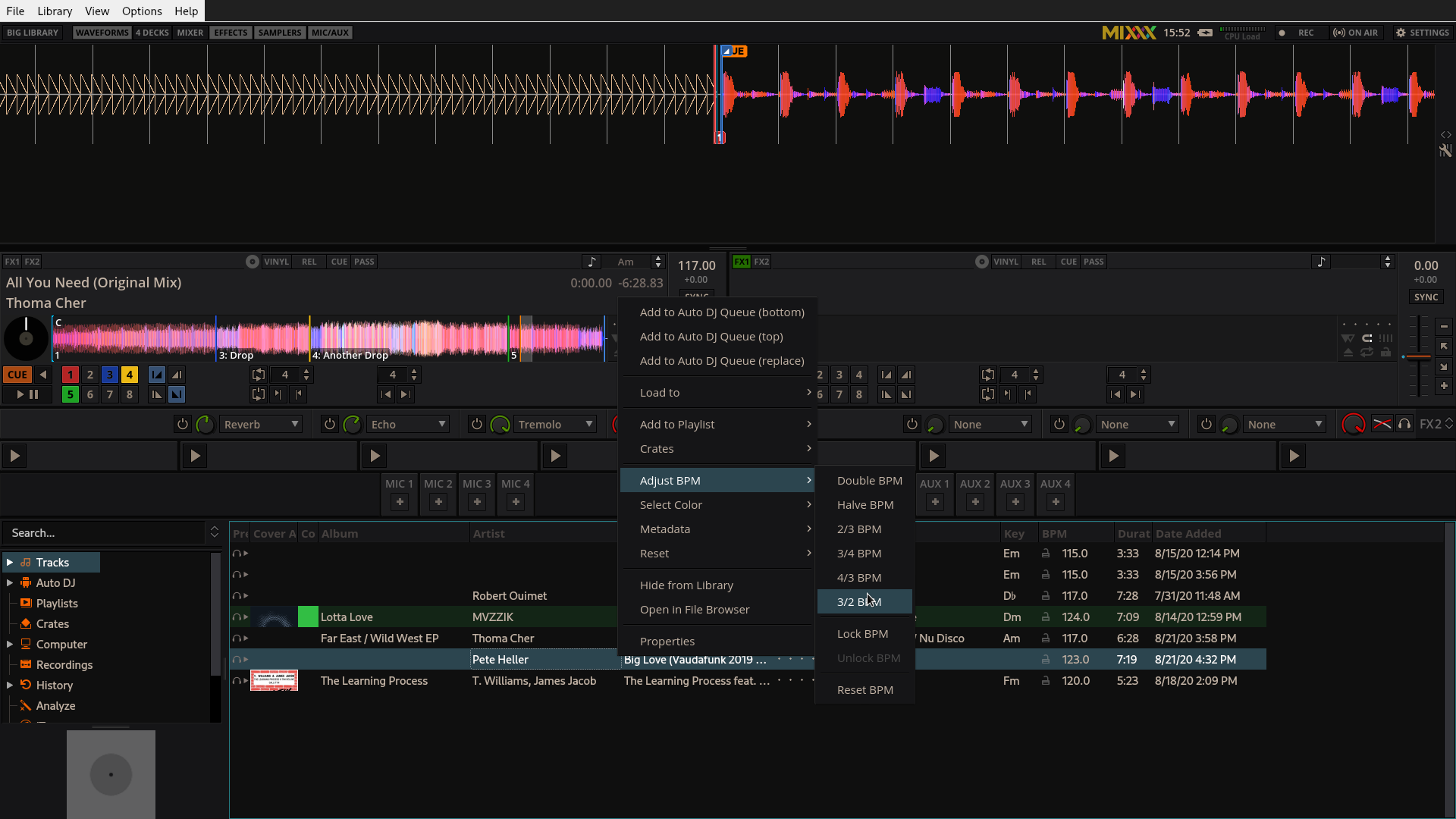
Task: Click play/pause on the All You Need deck
Action: (x=27, y=394)
